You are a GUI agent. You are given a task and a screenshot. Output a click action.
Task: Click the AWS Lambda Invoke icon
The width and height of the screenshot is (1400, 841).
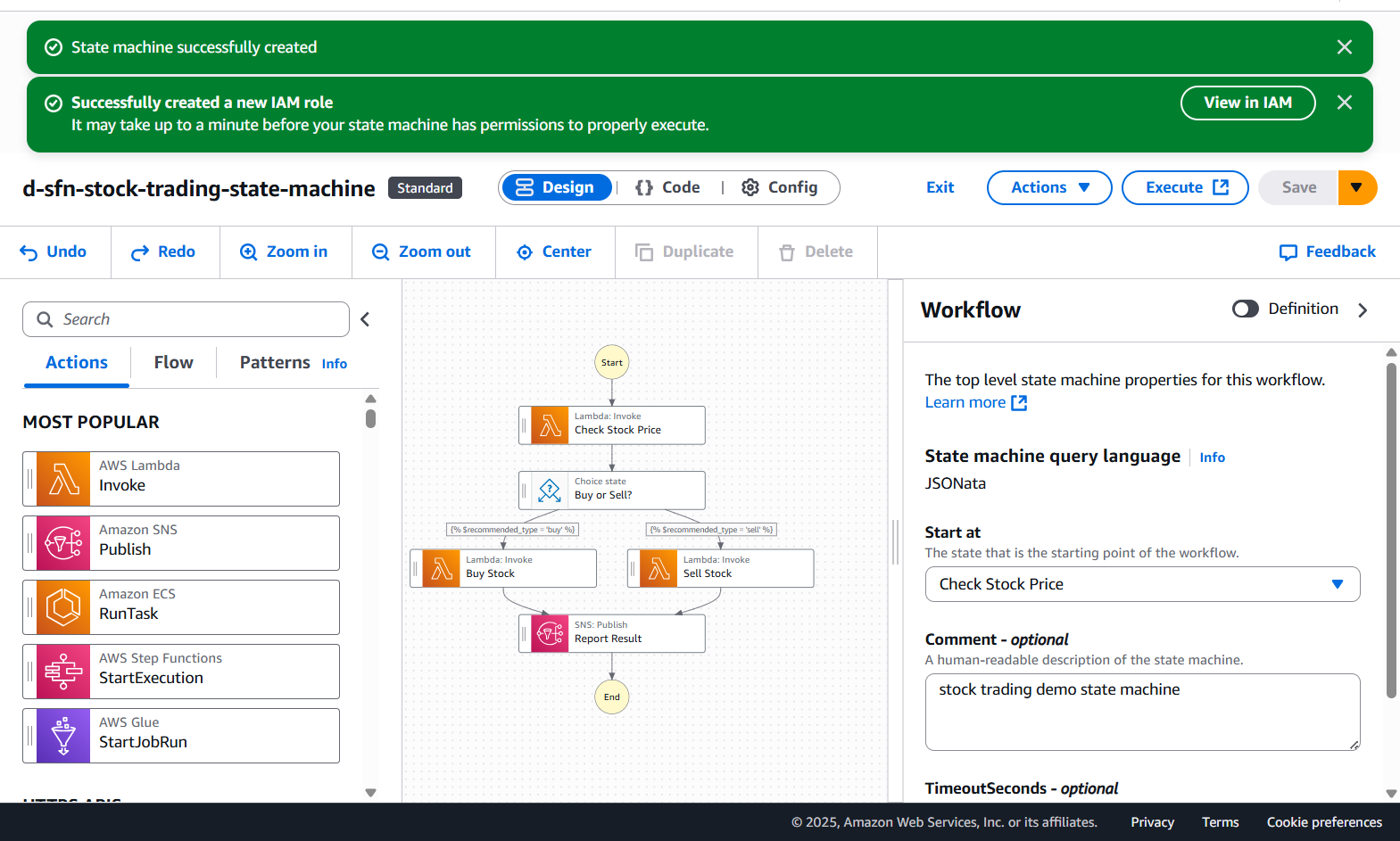tap(63, 479)
